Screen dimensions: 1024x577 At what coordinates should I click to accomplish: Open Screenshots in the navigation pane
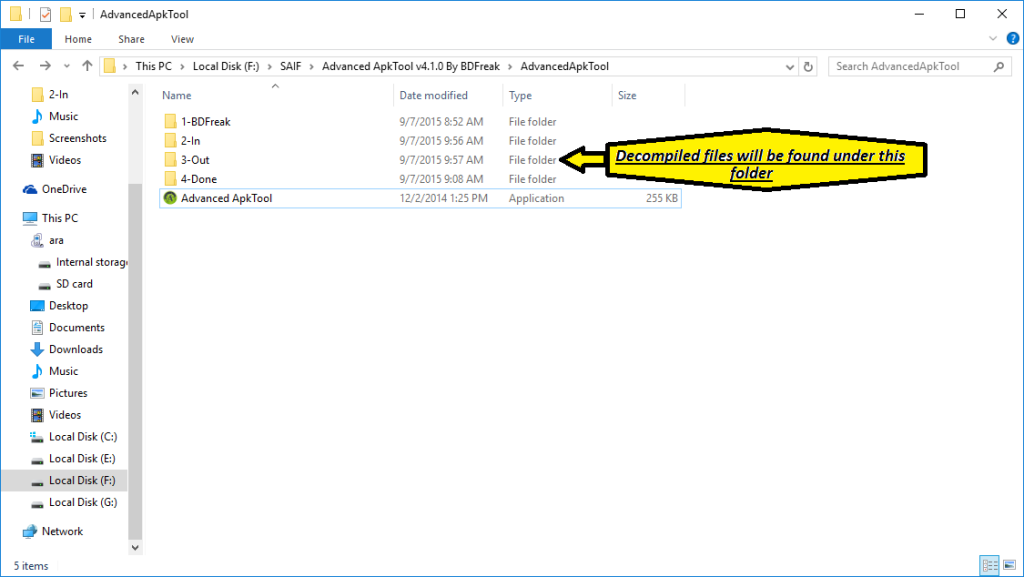coord(77,138)
